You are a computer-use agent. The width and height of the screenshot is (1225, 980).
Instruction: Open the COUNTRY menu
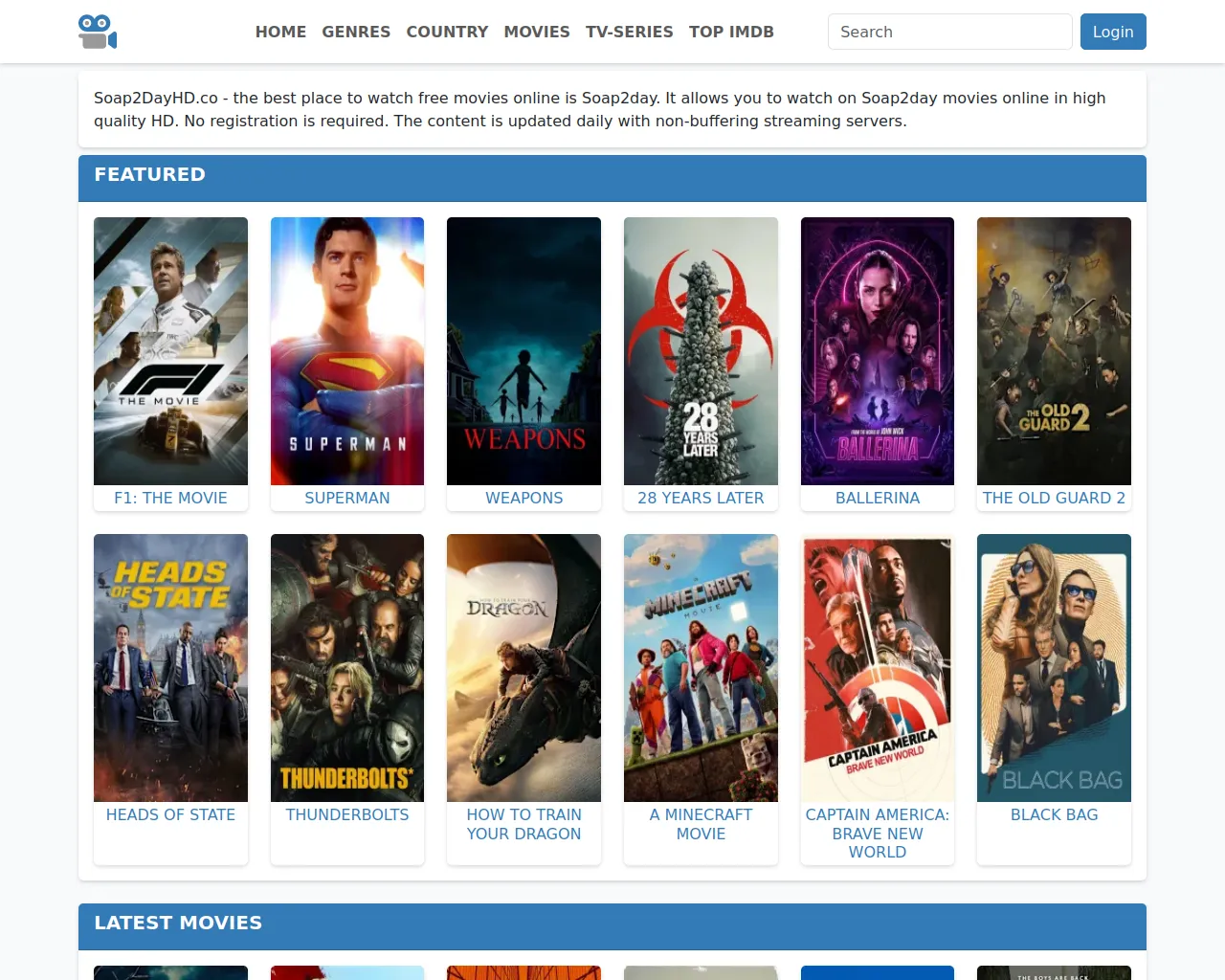[447, 32]
